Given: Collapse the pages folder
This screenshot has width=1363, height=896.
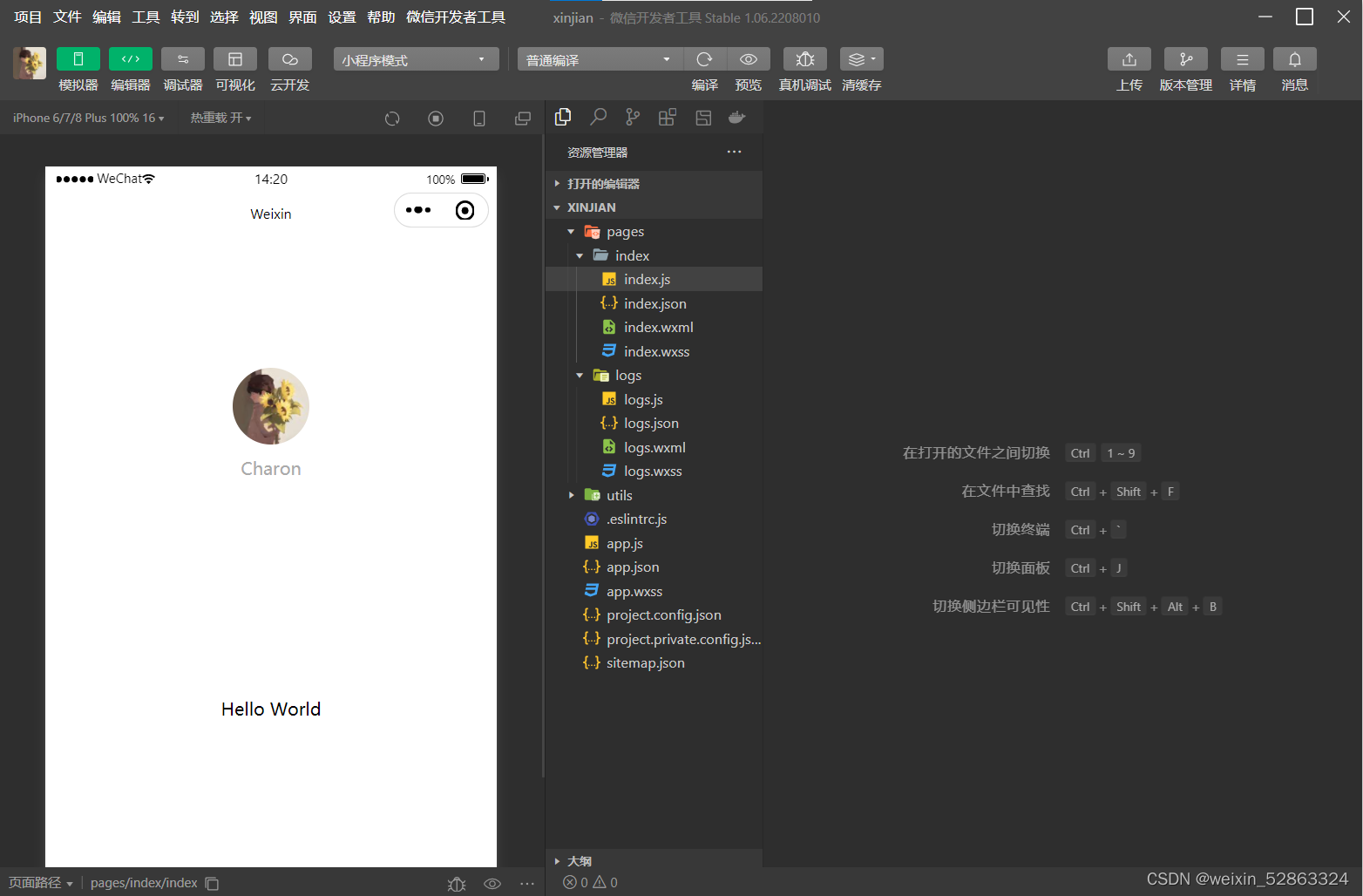Looking at the screenshot, I should pyautogui.click(x=654, y=232).
